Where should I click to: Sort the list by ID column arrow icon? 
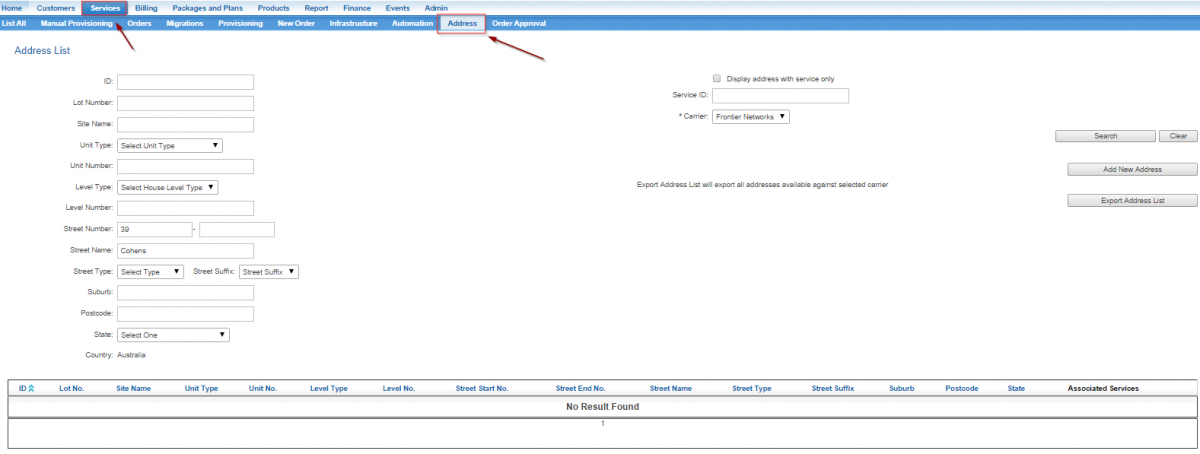pos(31,388)
